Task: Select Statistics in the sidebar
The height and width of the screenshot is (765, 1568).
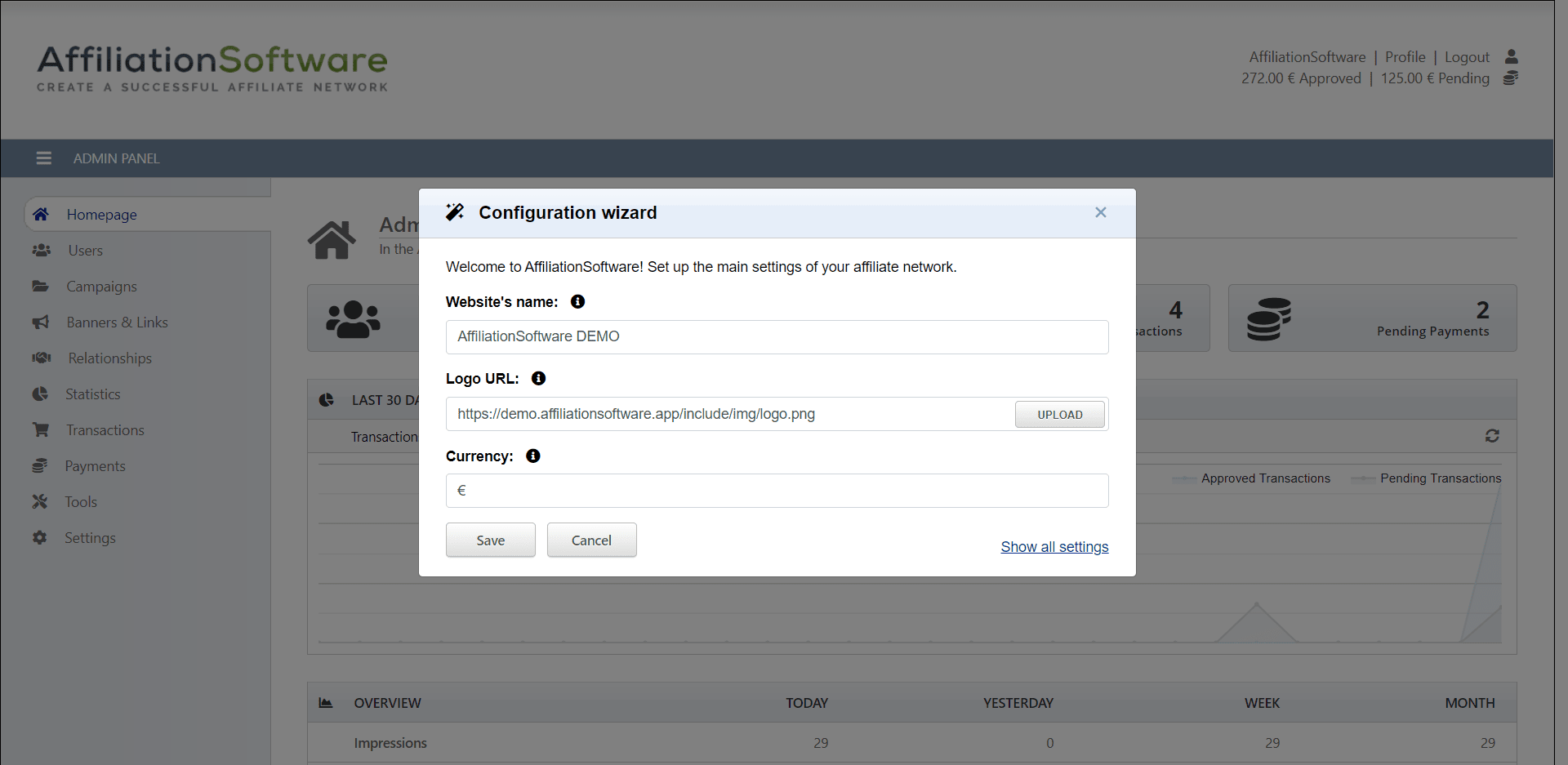Action: coord(92,394)
